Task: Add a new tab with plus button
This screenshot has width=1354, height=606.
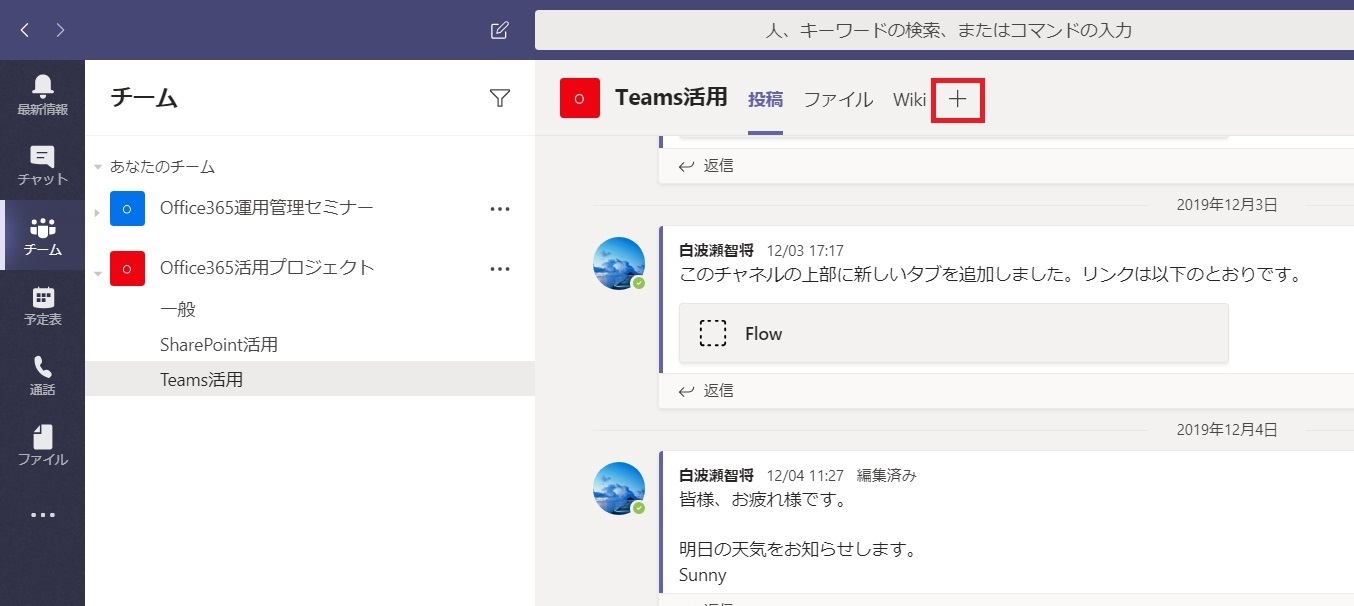Action: pos(958,99)
